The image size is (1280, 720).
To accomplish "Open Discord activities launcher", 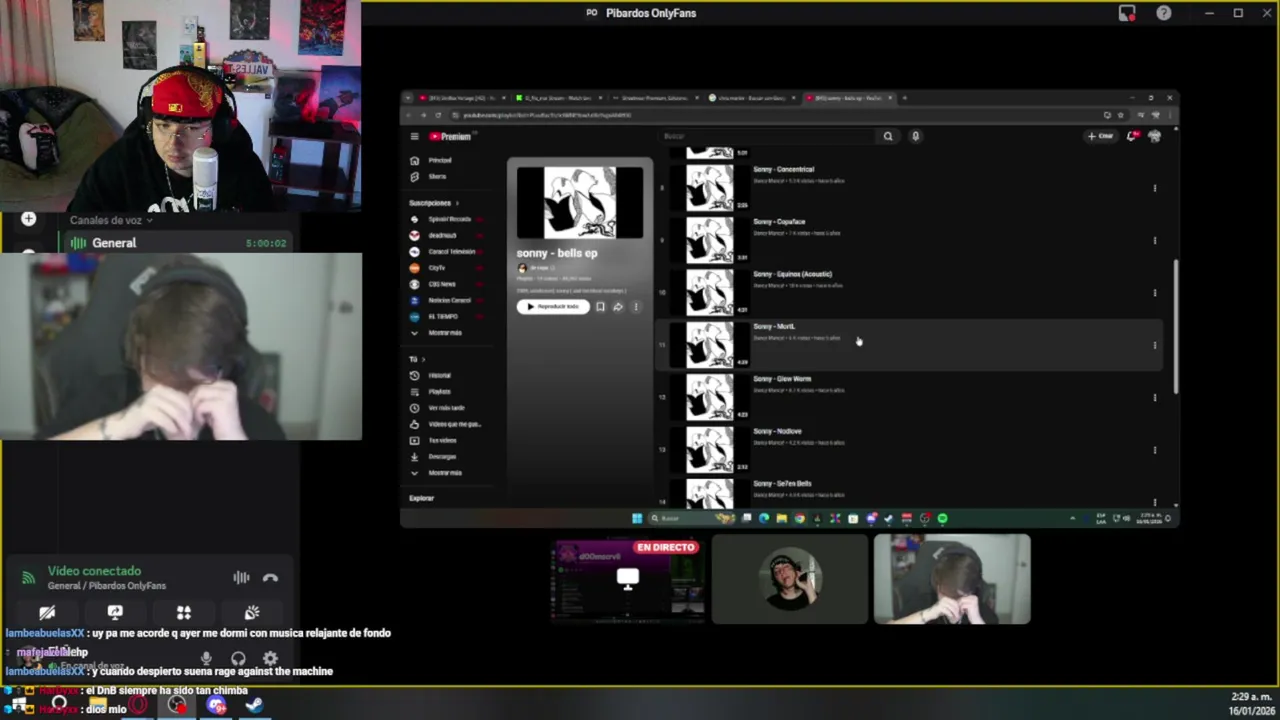I will pyautogui.click(x=184, y=612).
